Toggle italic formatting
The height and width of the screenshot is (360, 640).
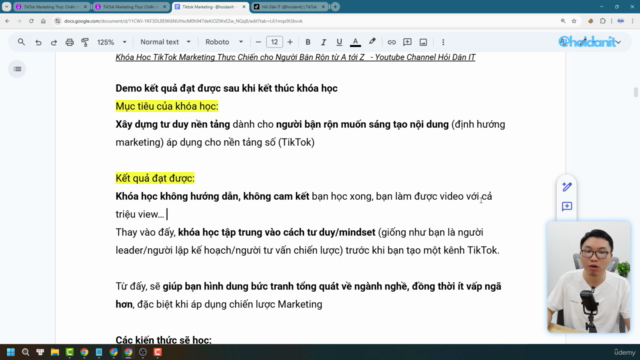pos(323,42)
